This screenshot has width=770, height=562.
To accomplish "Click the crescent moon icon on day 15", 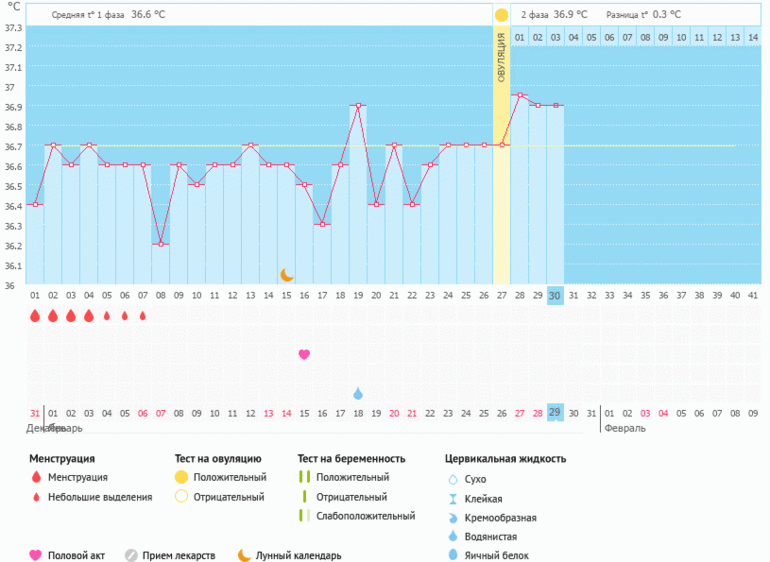I will [x=287, y=274].
